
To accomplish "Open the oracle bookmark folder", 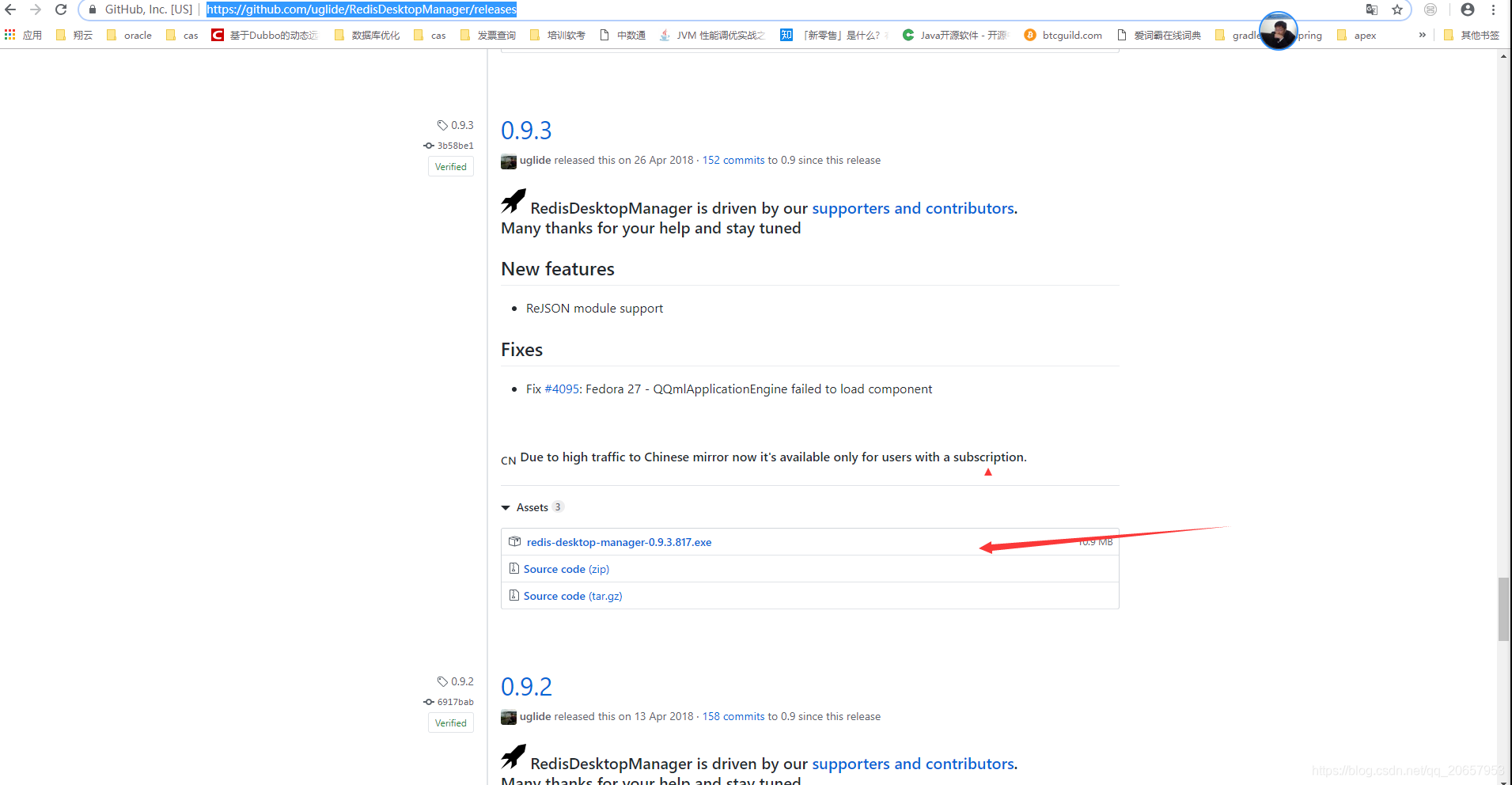I will click(x=129, y=35).
